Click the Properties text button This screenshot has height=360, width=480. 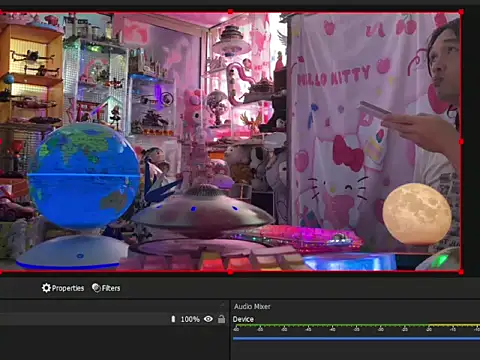point(68,288)
